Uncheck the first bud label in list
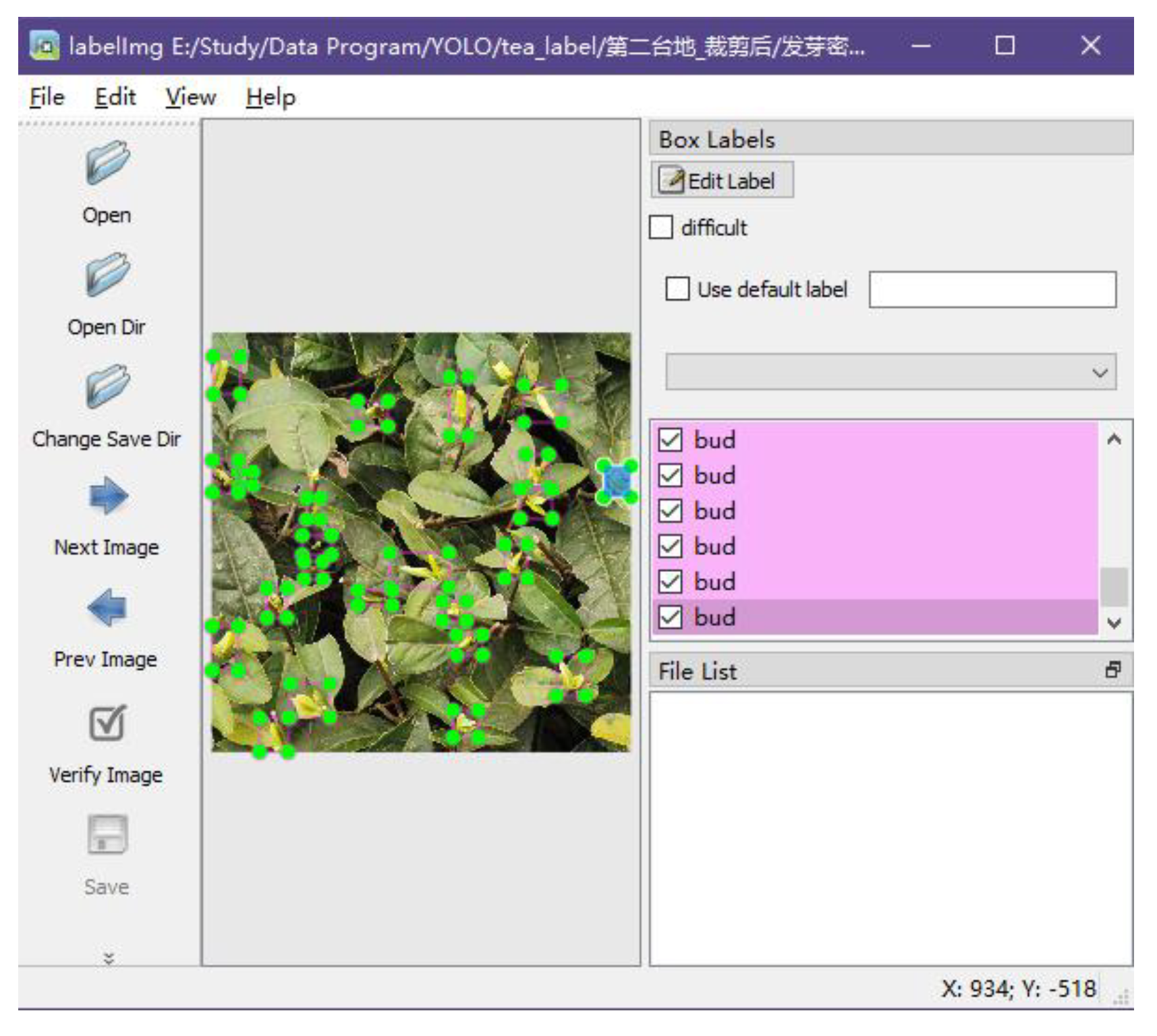1157x1036 pixels. [670, 440]
